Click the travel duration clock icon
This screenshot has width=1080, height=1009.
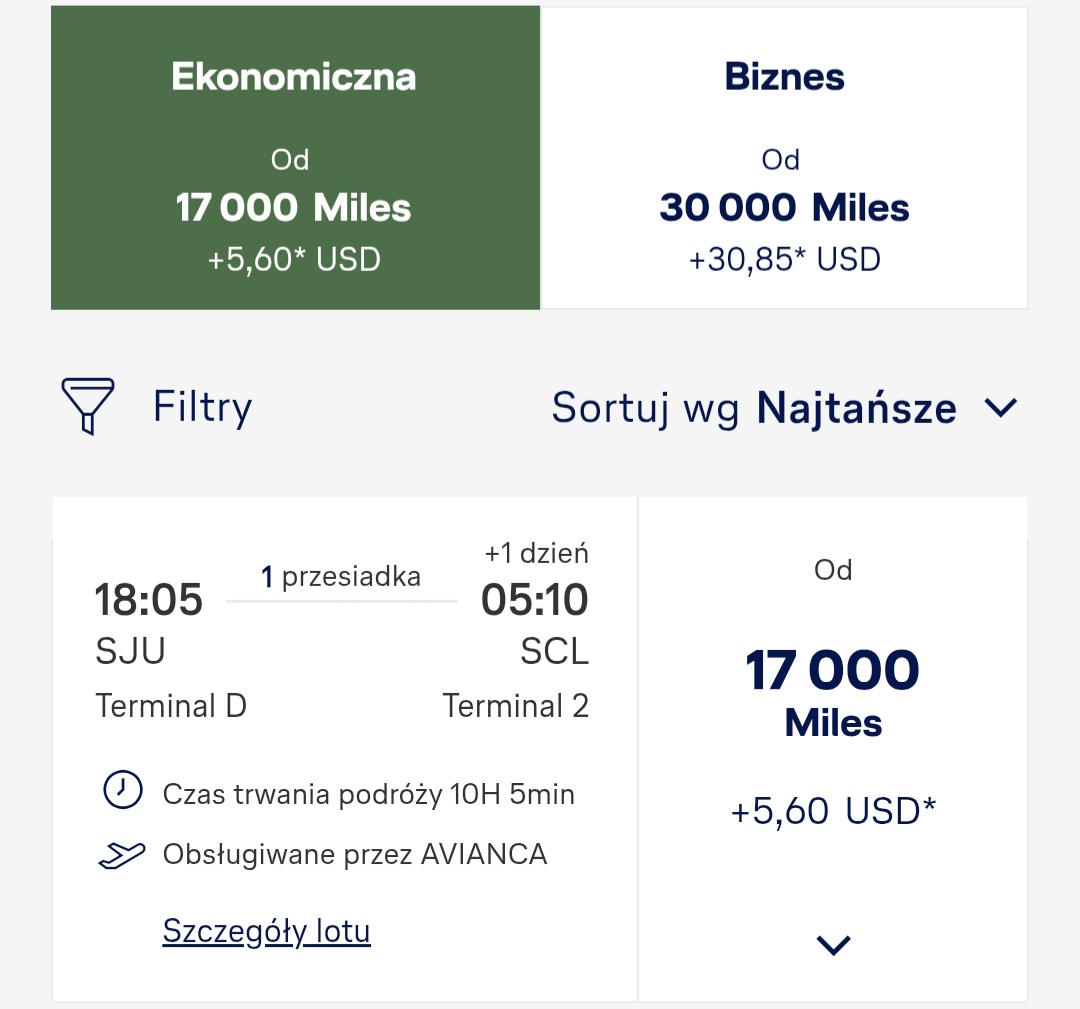pos(123,789)
